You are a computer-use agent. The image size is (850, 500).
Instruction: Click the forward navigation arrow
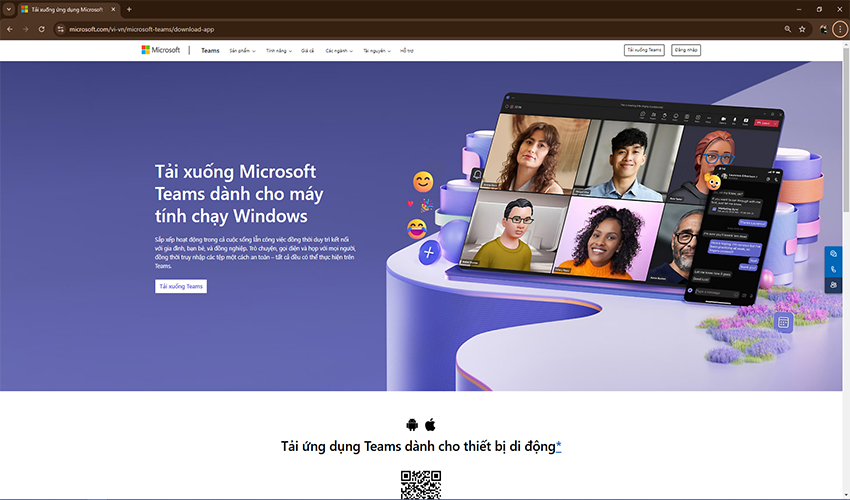coord(25,29)
